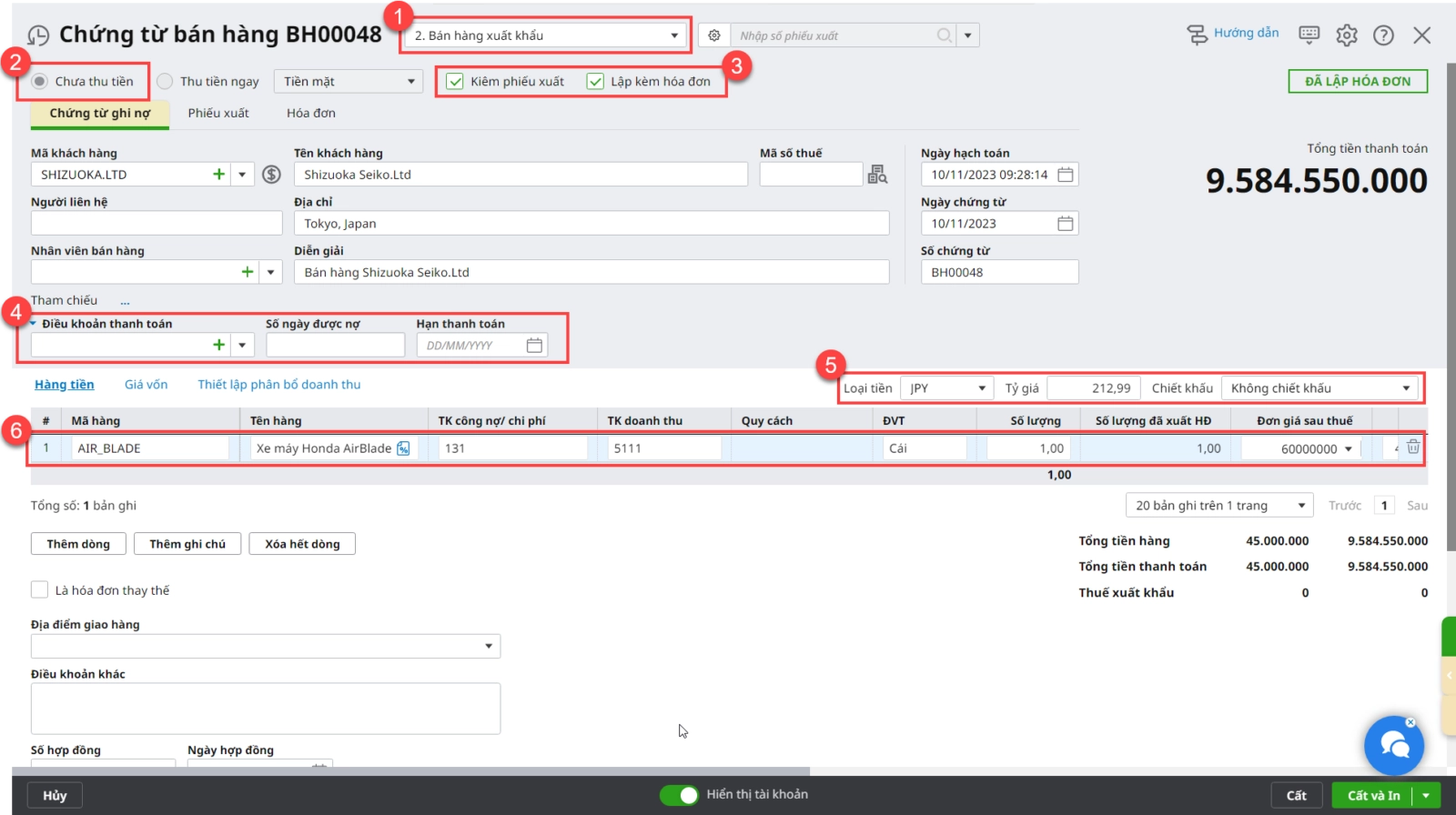The width and height of the screenshot is (1456, 815).
Task: Click the history clock icon beside the title
Action: (38, 35)
